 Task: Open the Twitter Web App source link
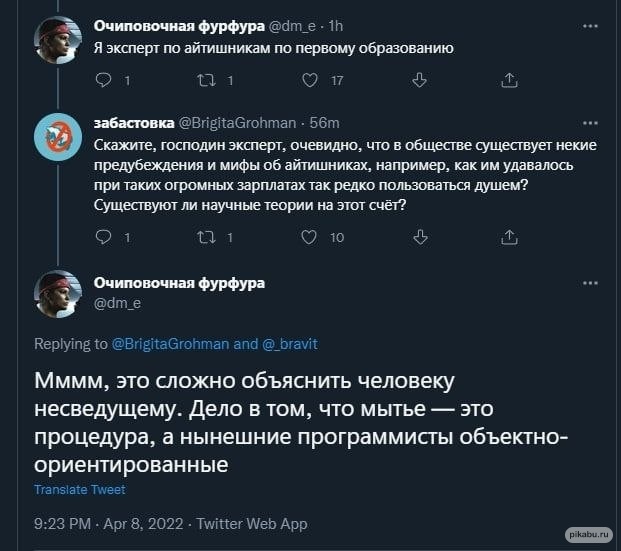pyautogui.click(x=252, y=523)
